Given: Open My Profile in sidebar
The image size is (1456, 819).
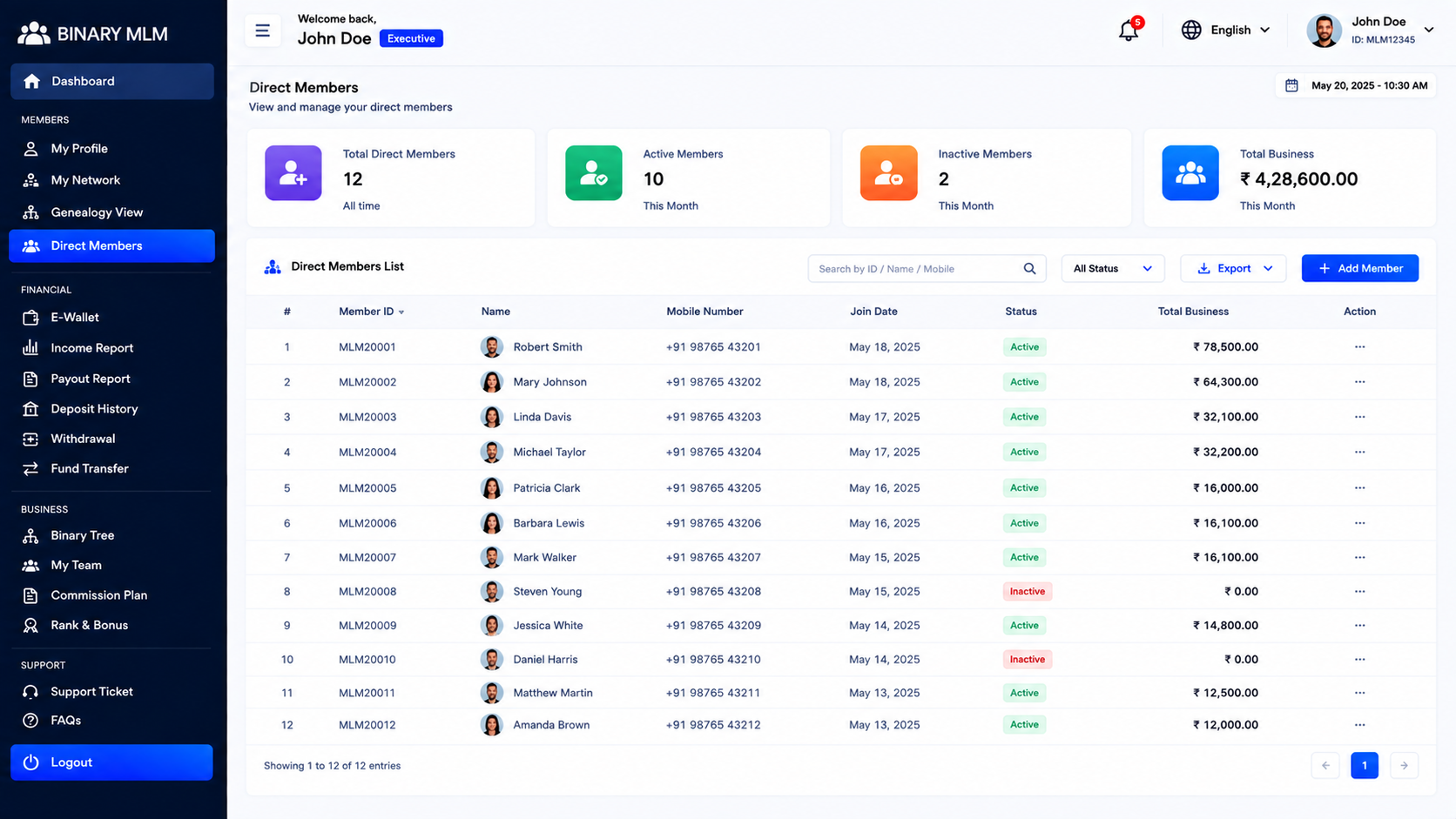Looking at the screenshot, I should [x=79, y=149].
